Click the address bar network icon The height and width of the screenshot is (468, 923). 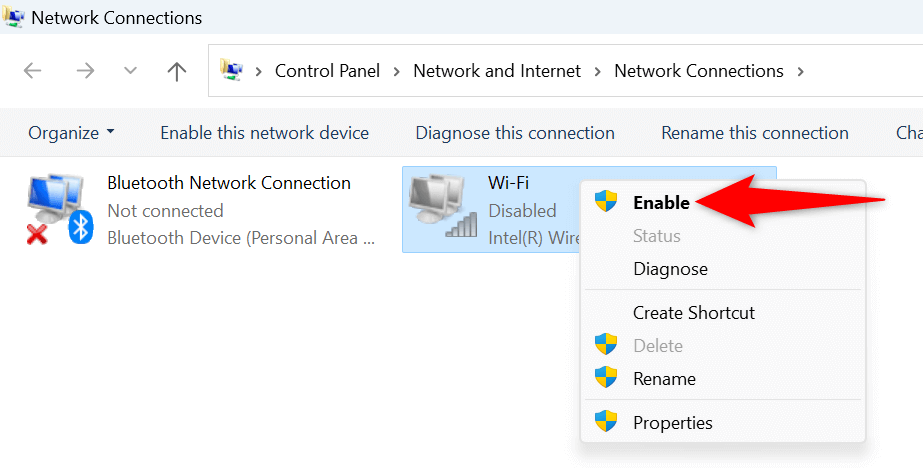pos(232,71)
